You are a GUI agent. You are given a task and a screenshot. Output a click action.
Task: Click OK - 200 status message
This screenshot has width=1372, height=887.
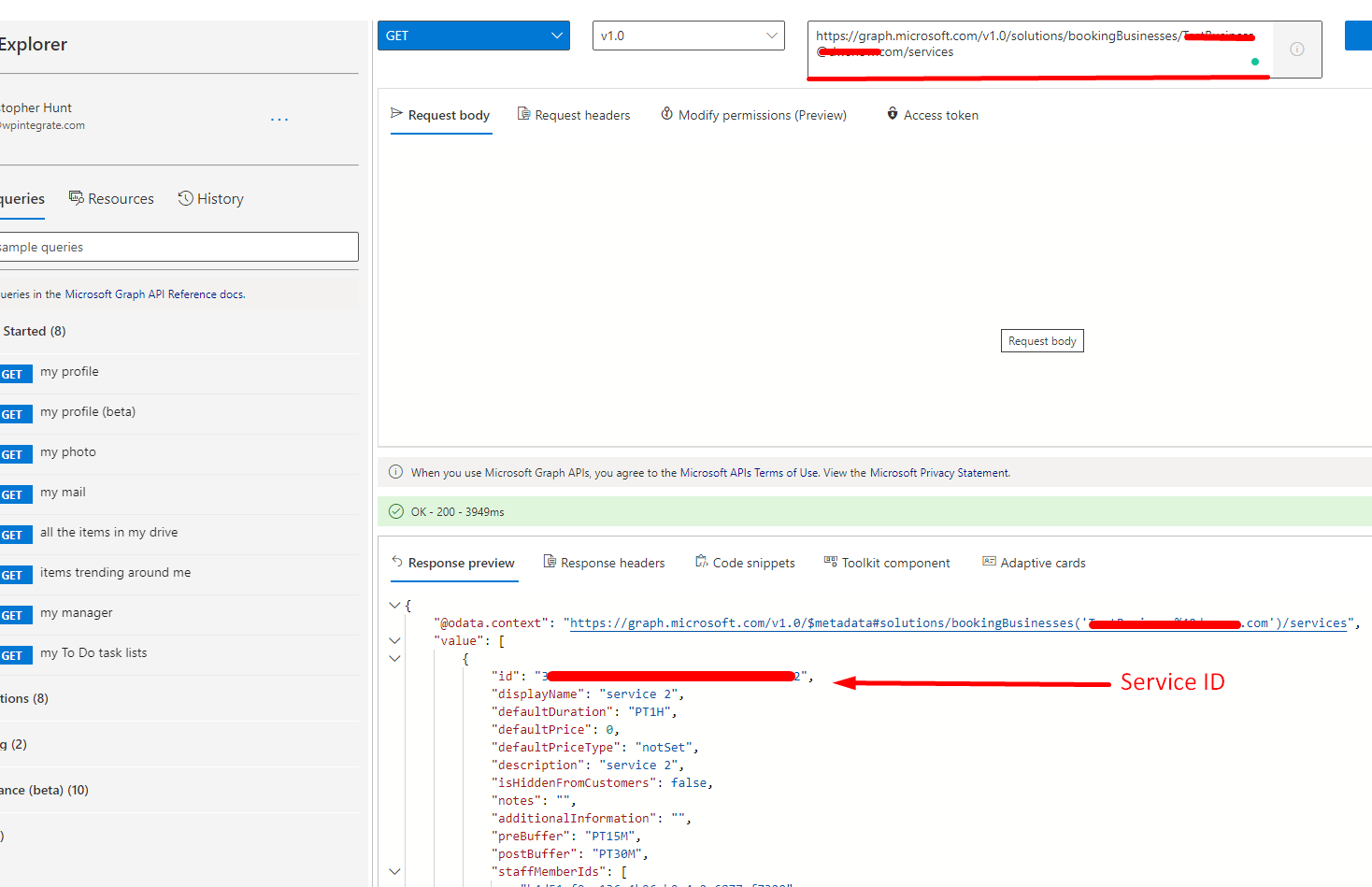(x=457, y=512)
